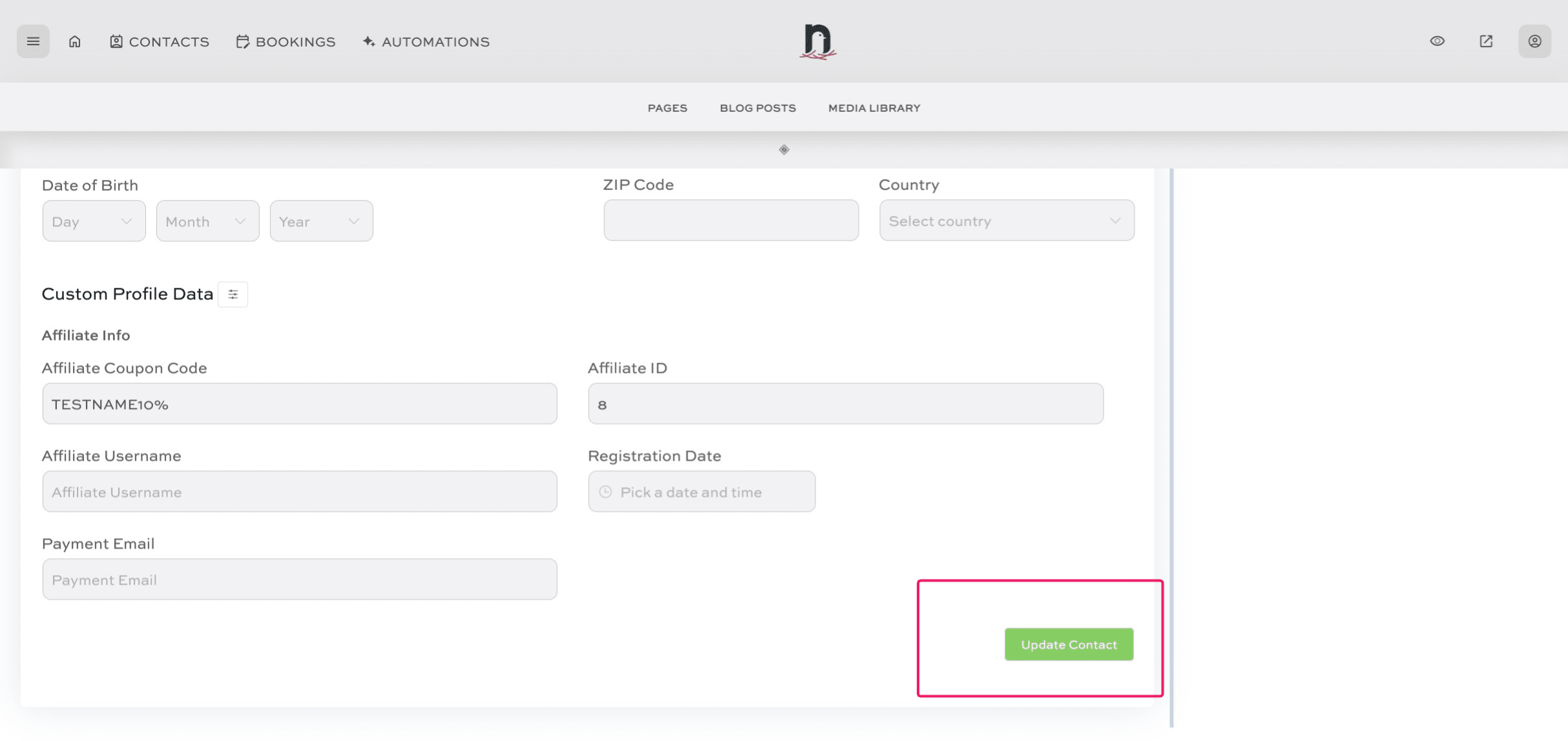The height and width of the screenshot is (741, 1568).
Task: Open the Media Library tab
Action: (874, 108)
